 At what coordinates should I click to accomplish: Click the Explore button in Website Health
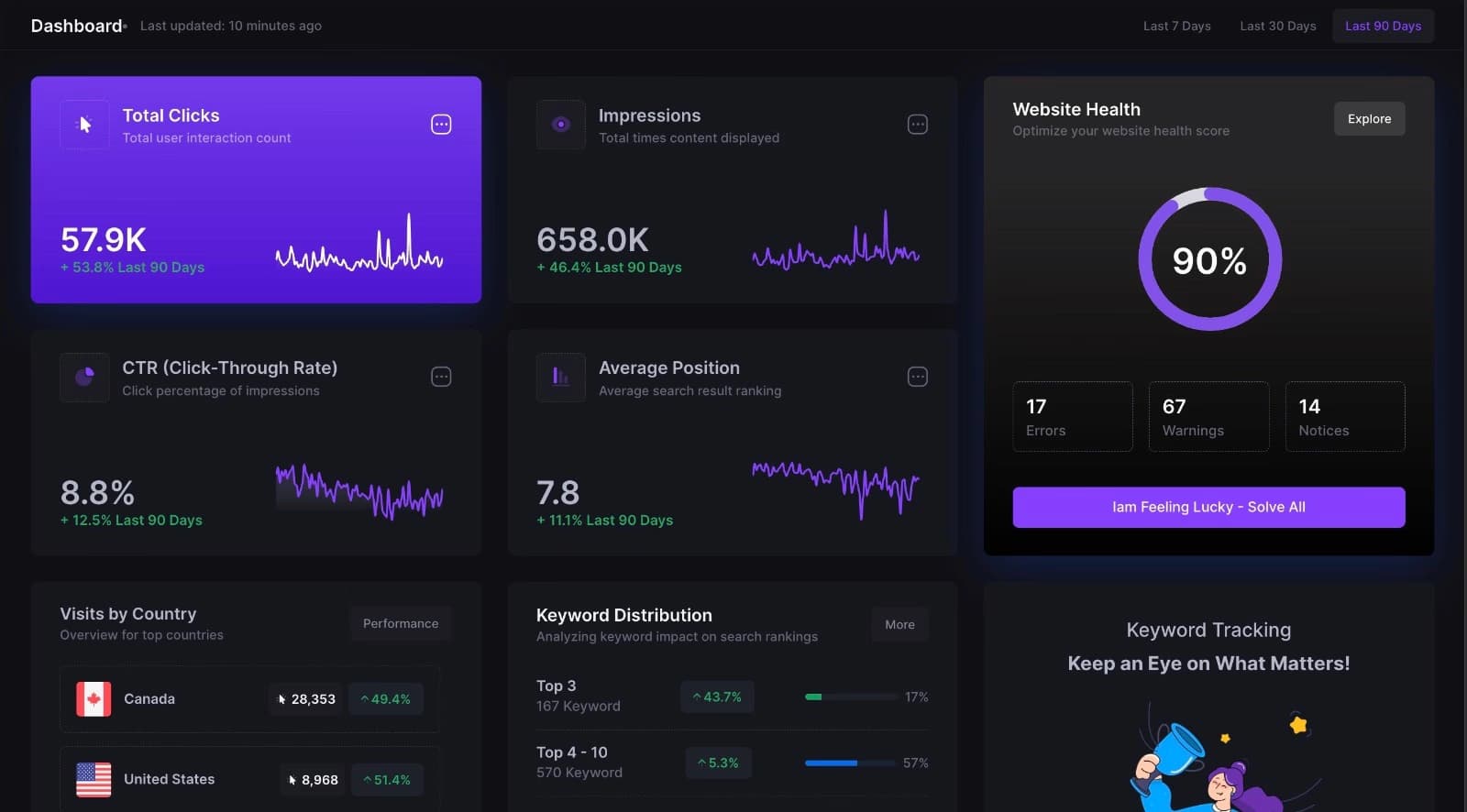[1369, 119]
